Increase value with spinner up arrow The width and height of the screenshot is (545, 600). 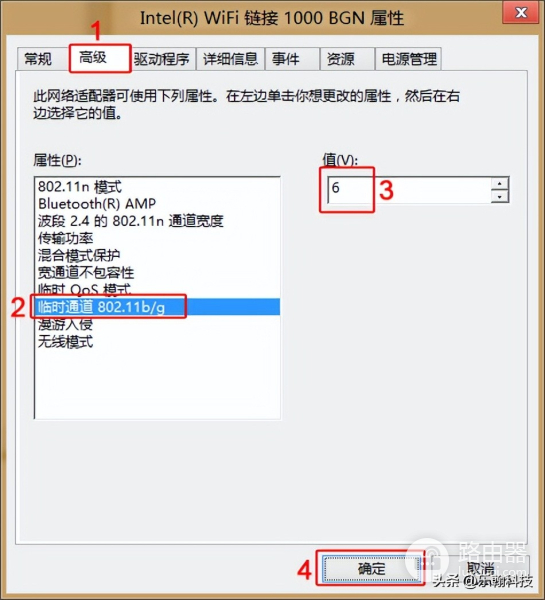pos(499,183)
